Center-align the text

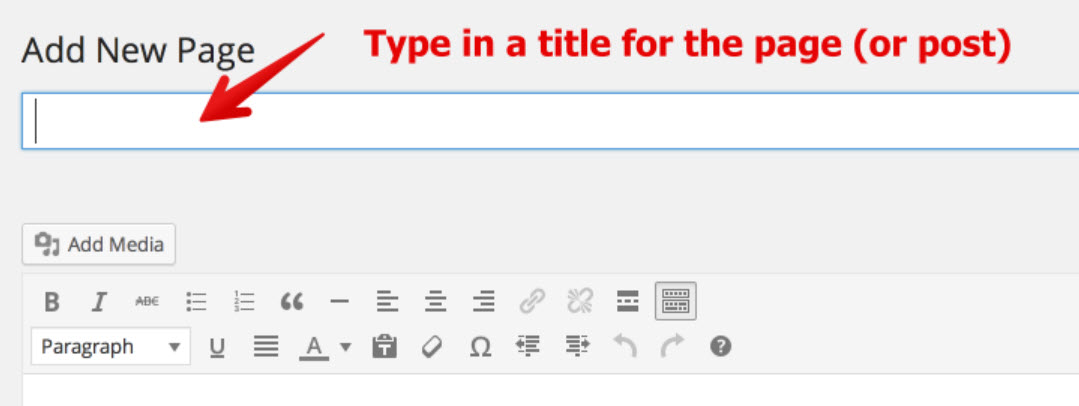435,301
